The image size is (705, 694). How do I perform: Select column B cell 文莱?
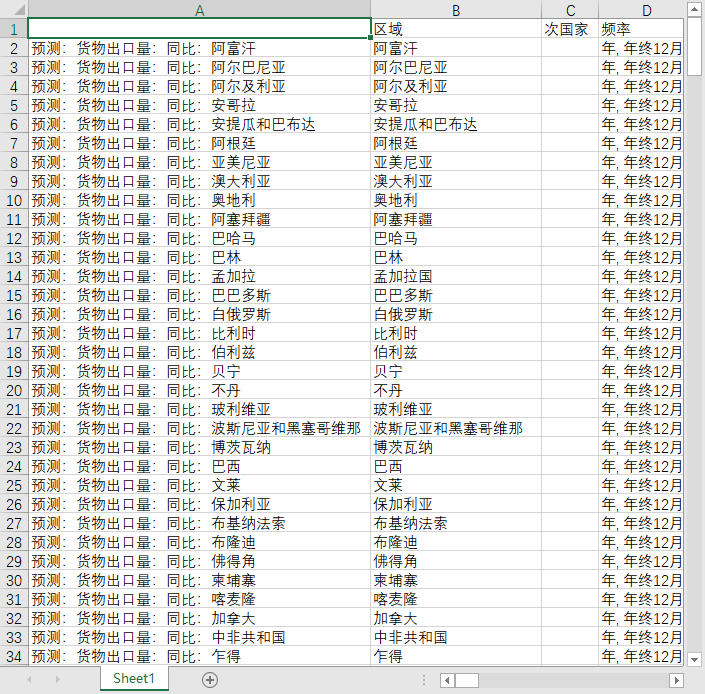click(x=456, y=485)
